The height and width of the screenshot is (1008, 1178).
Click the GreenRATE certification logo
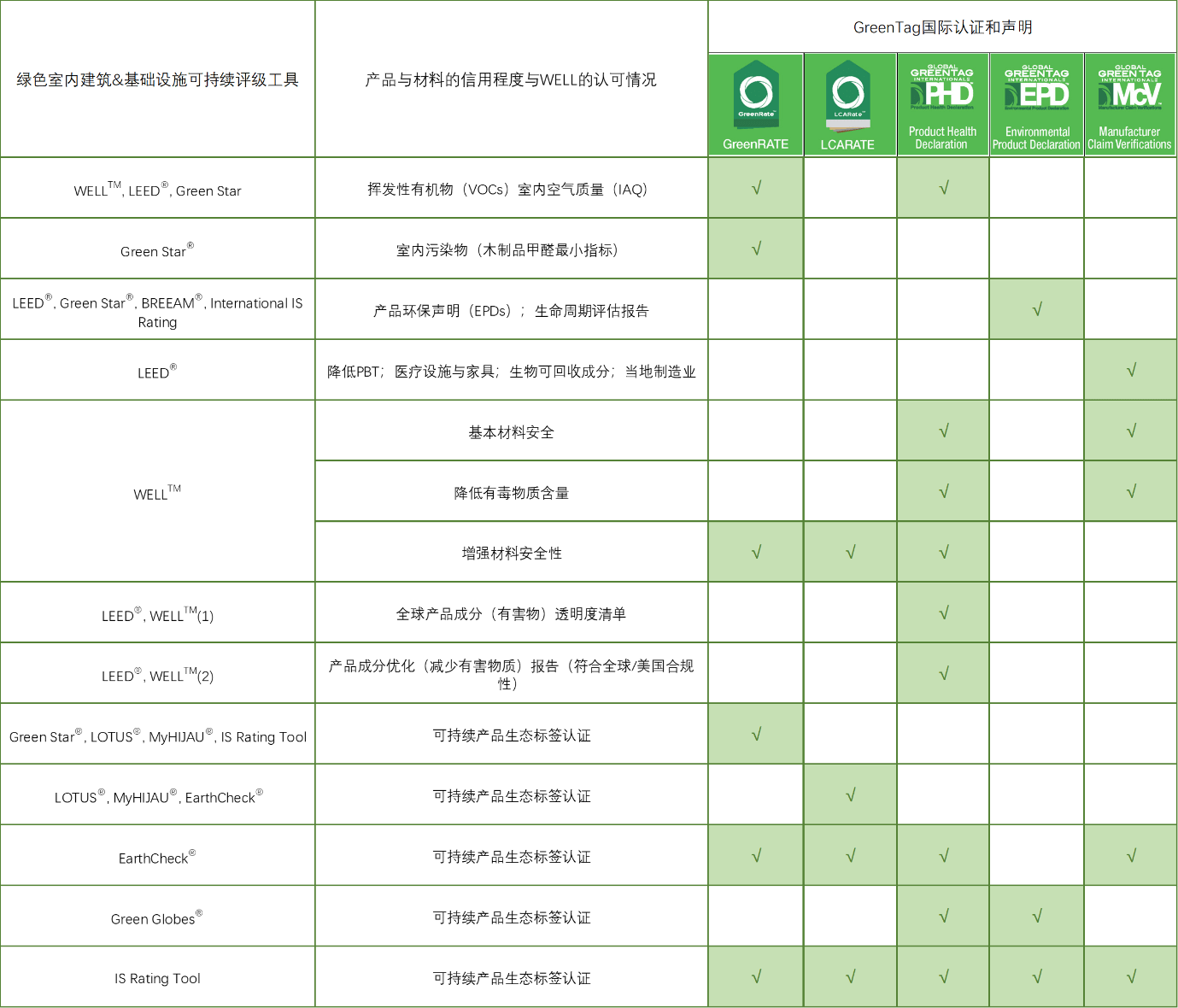coord(756,104)
